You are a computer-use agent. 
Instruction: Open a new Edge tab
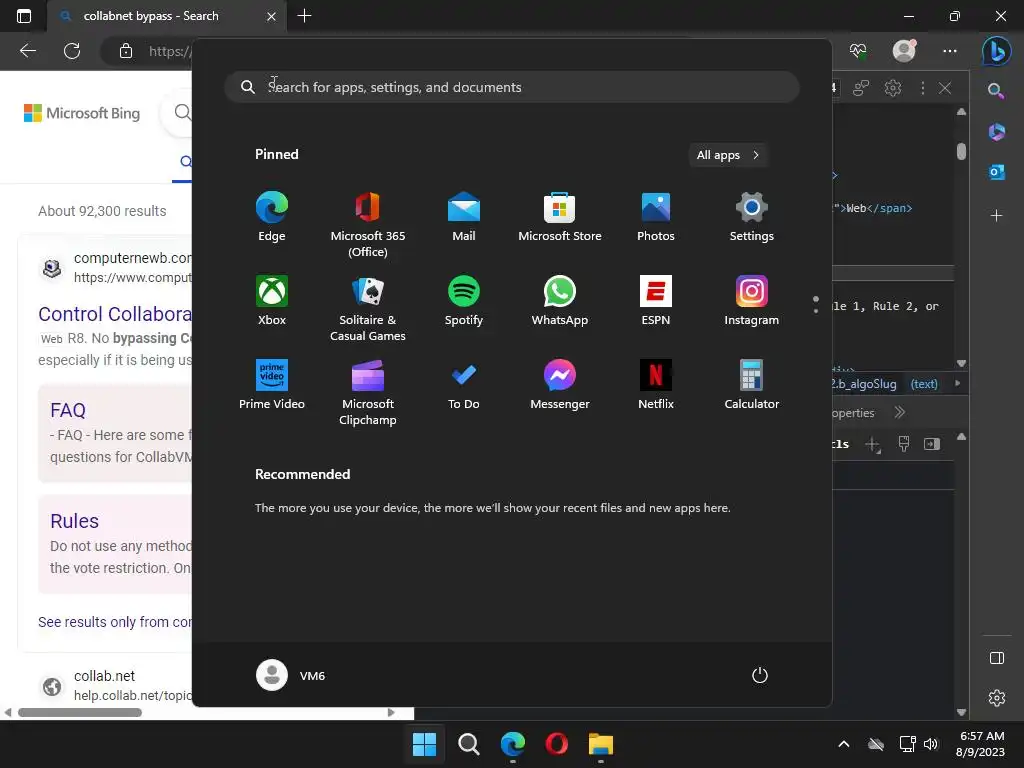point(304,16)
